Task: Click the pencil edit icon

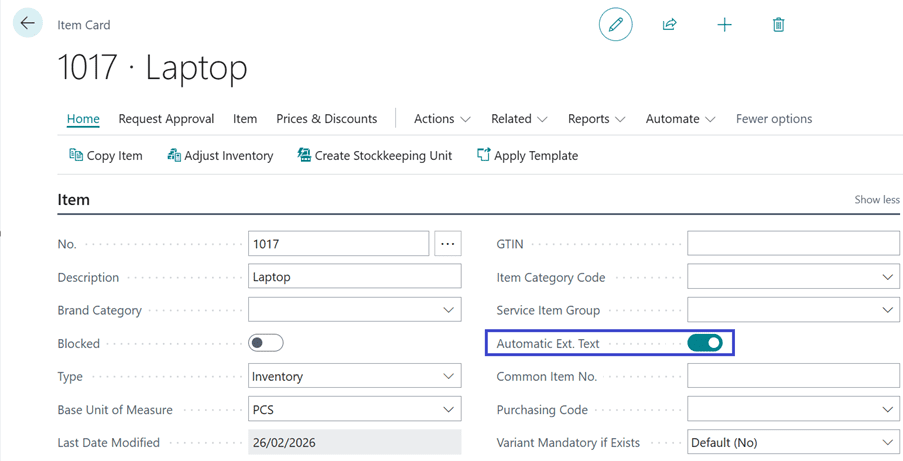Action: [615, 24]
